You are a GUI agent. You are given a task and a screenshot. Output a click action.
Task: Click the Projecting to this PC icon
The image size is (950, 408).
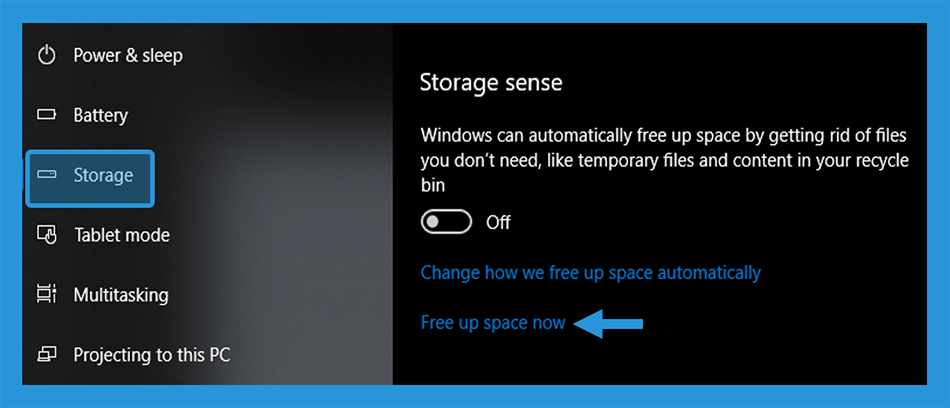point(47,354)
